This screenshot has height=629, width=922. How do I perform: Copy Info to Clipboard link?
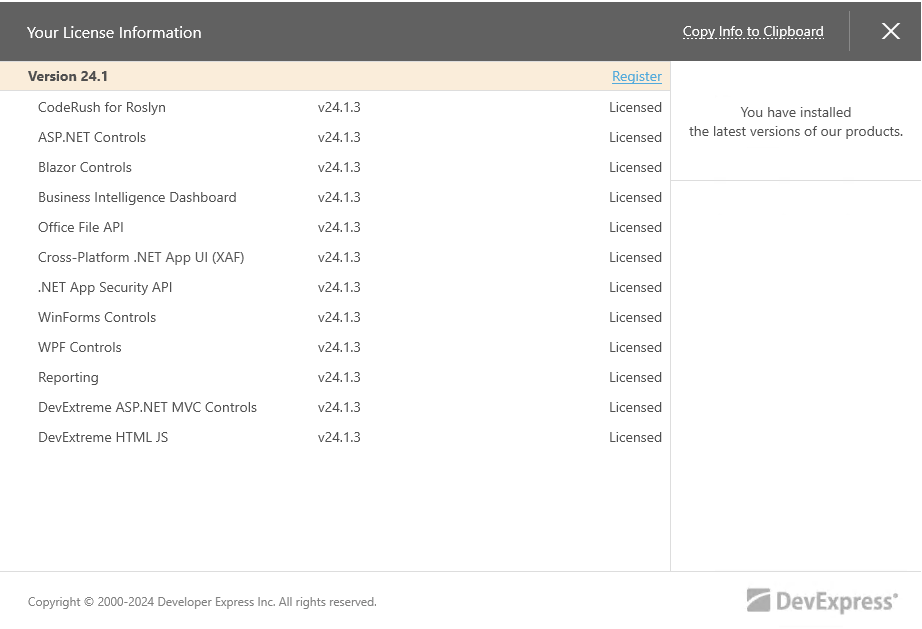(x=753, y=32)
